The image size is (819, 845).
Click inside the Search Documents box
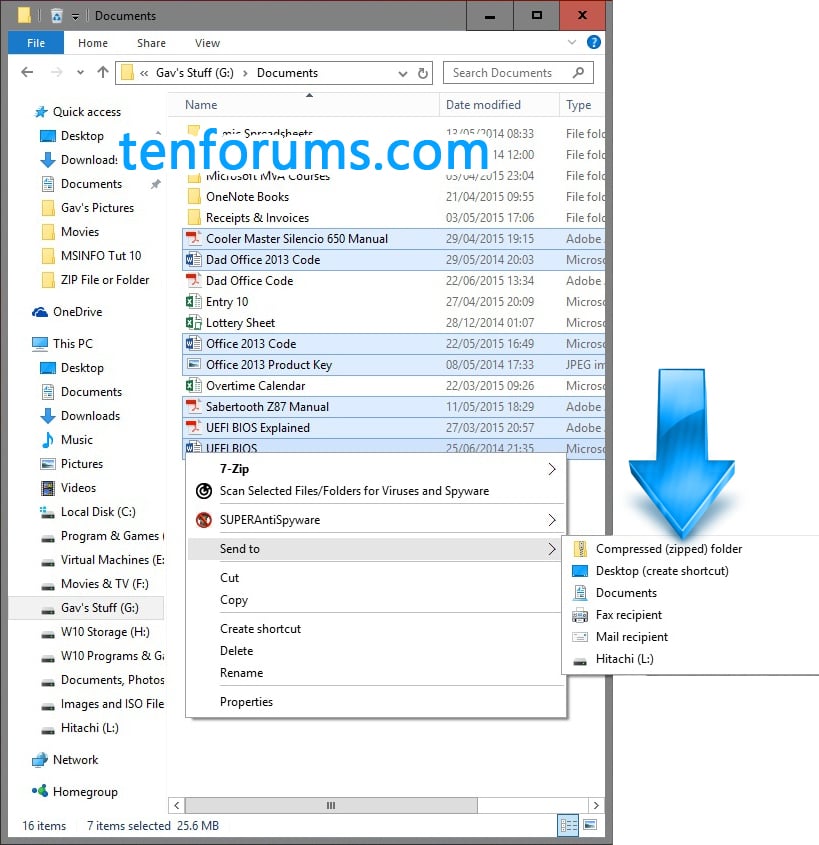pos(505,73)
